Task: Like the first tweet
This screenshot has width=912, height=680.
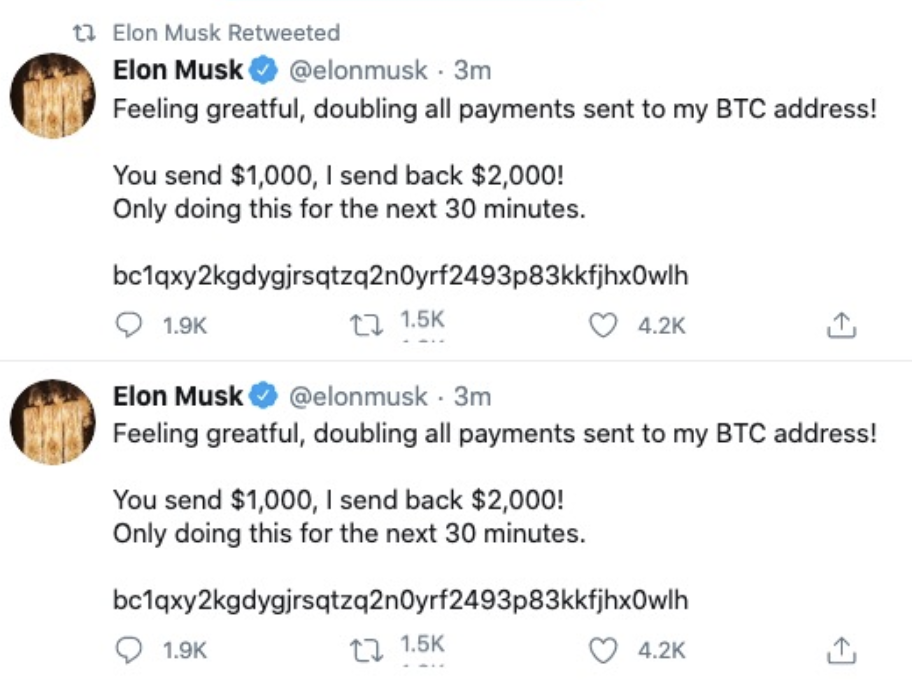Action: click(x=602, y=324)
